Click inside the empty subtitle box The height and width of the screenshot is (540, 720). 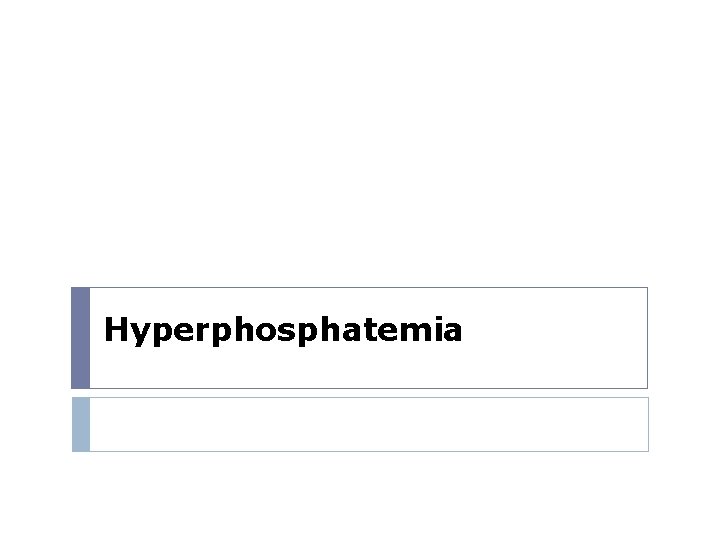[x=369, y=424]
